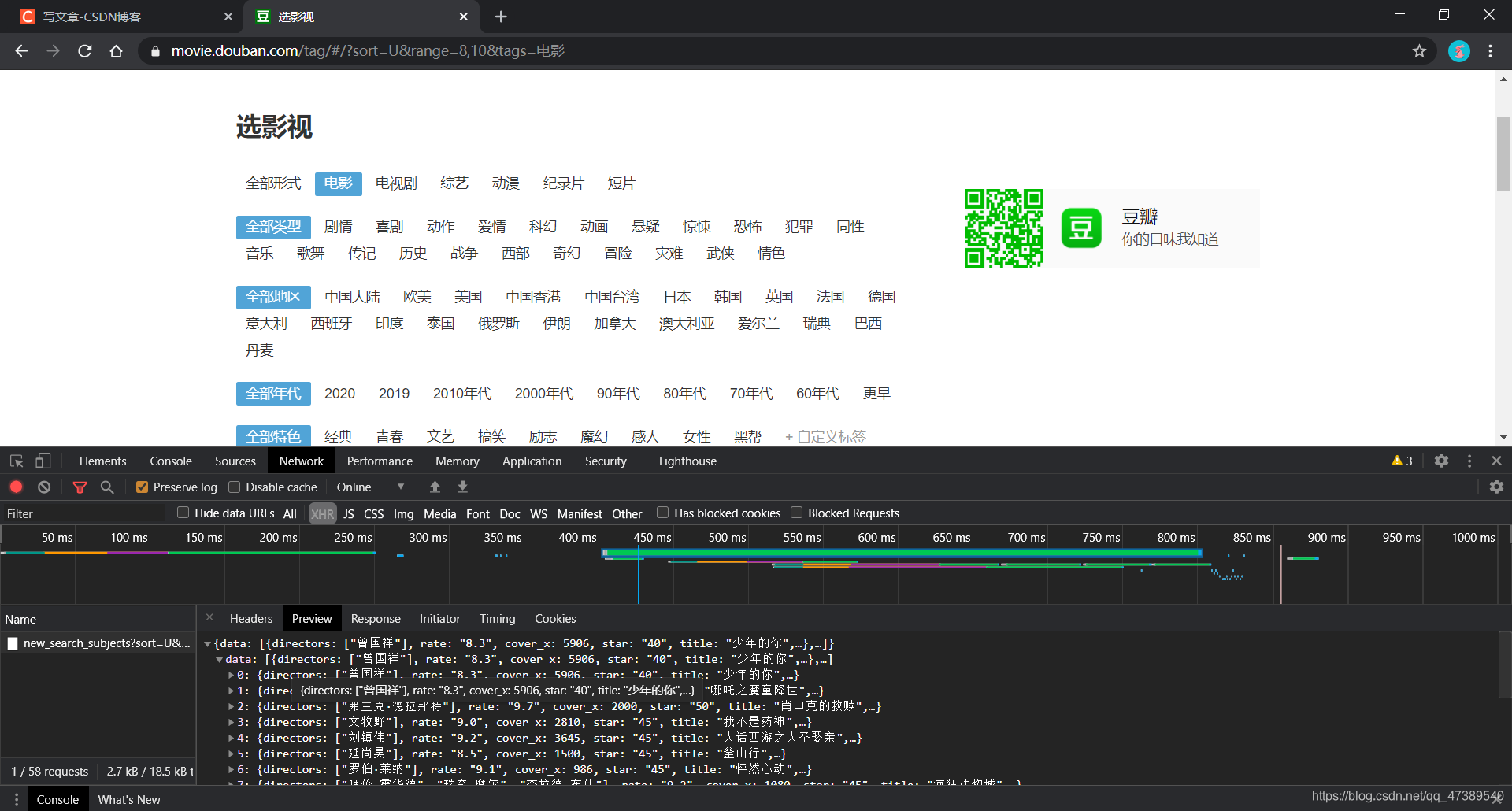Check Hide data URLs
This screenshot has width=1512, height=811.
tap(183, 513)
